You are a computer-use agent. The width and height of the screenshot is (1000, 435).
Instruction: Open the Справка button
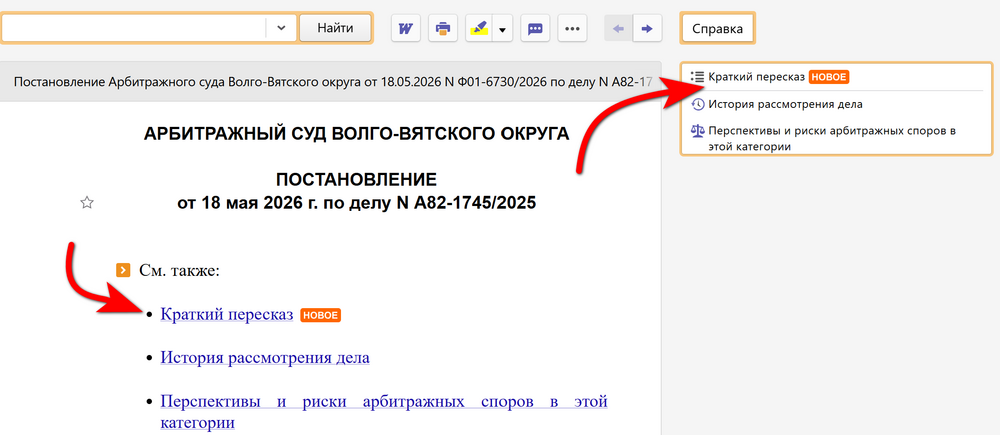pyautogui.click(x=717, y=29)
